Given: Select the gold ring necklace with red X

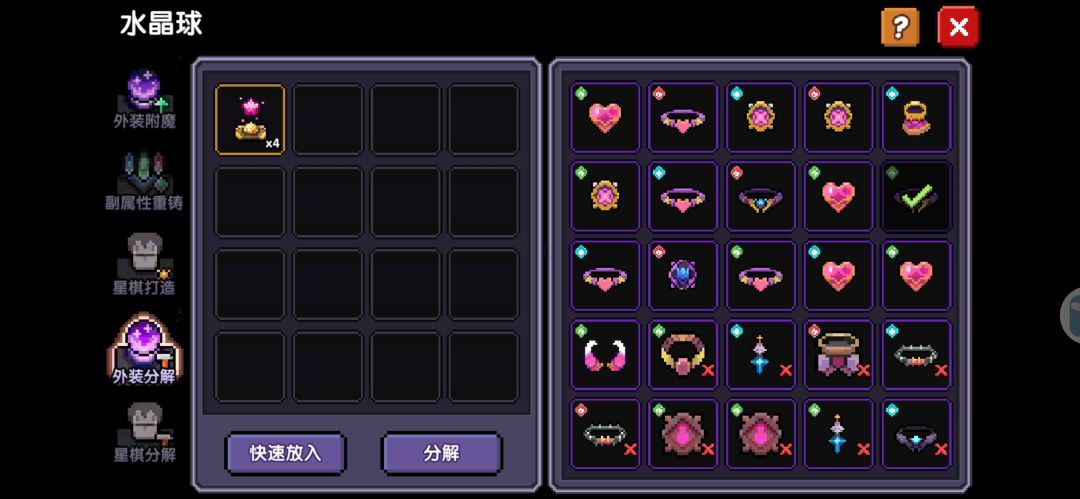Looking at the screenshot, I should point(683,355).
